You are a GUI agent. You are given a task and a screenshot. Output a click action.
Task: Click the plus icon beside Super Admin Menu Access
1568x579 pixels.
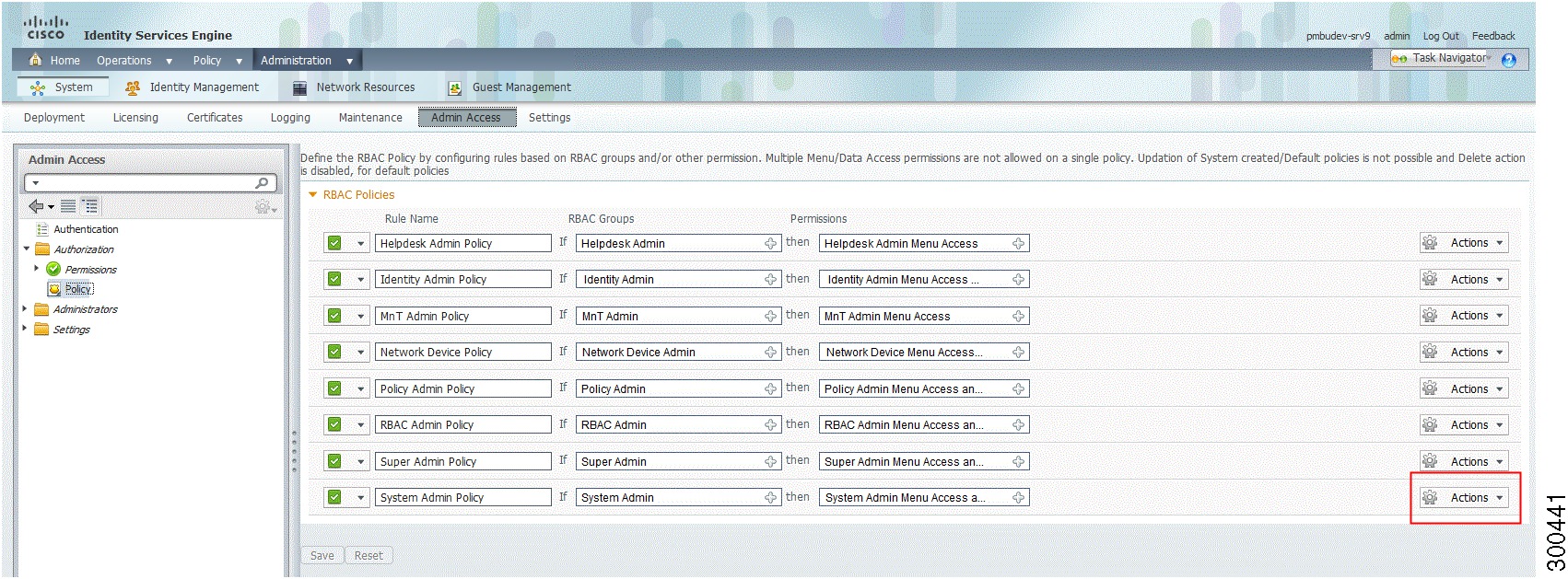pos(1018,462)
